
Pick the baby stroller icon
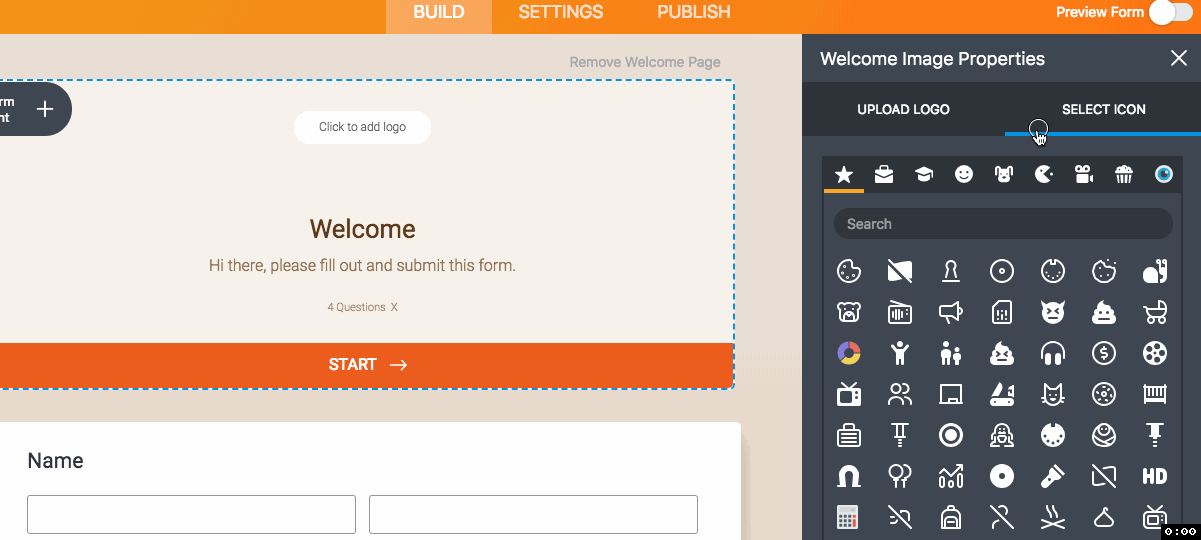point(1155,313)
